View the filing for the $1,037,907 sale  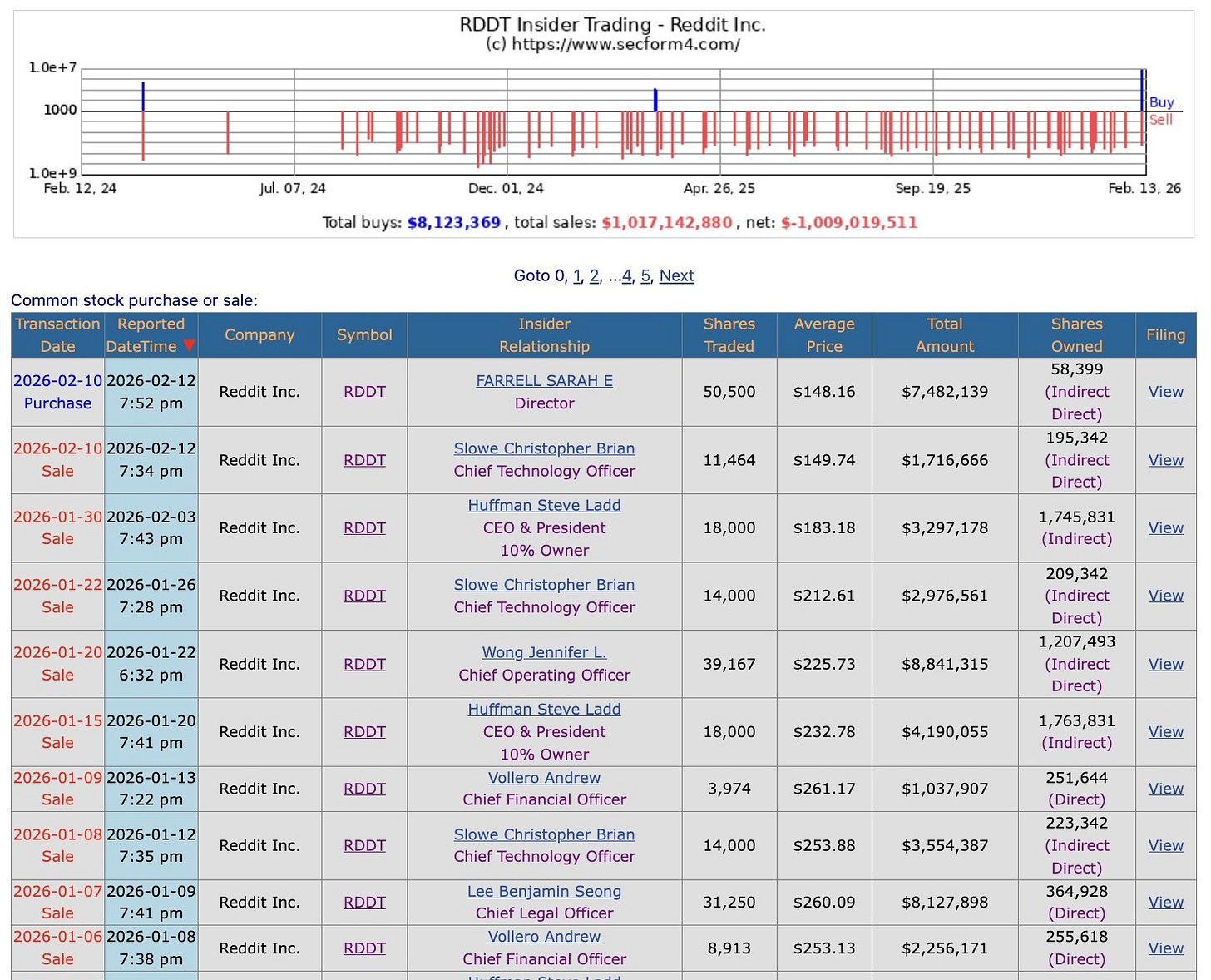pos(1165,789)
